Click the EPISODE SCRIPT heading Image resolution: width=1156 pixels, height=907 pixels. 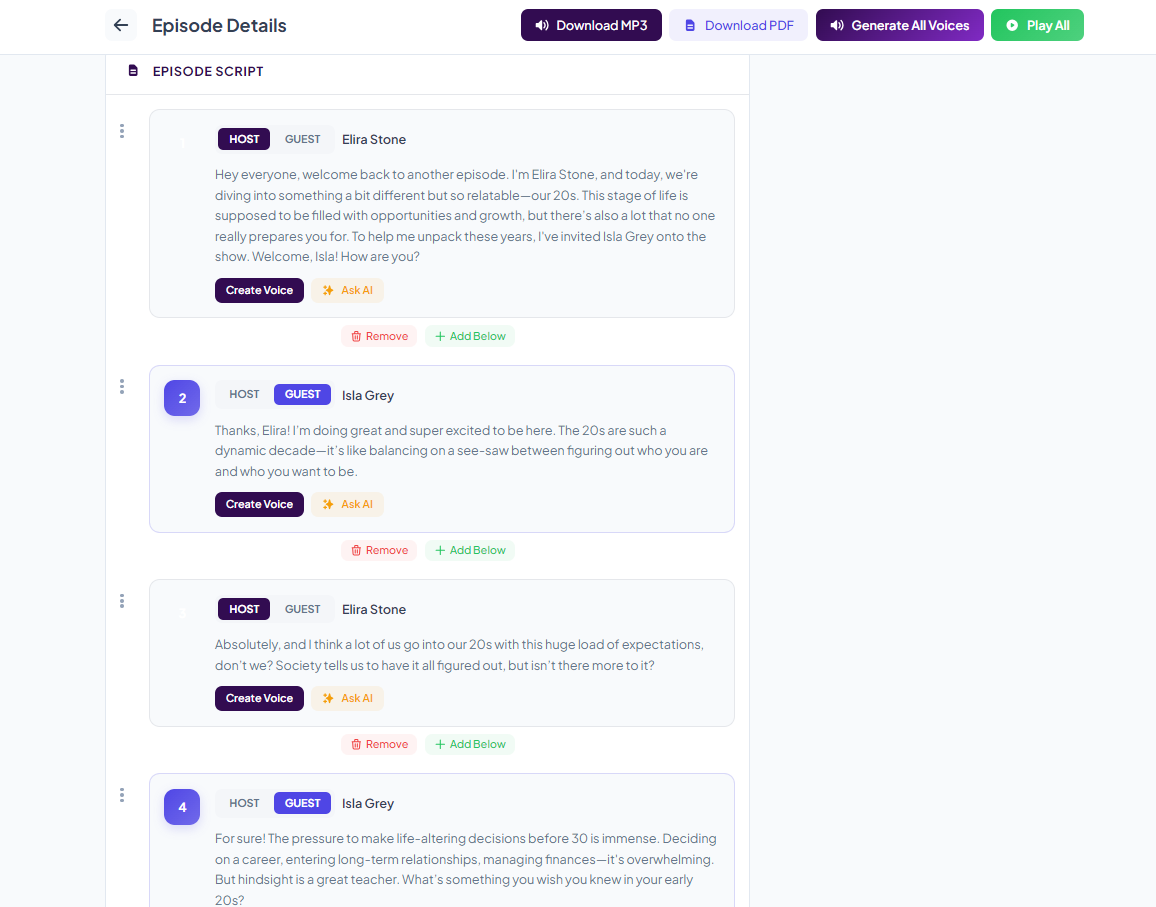pos(208,72)
